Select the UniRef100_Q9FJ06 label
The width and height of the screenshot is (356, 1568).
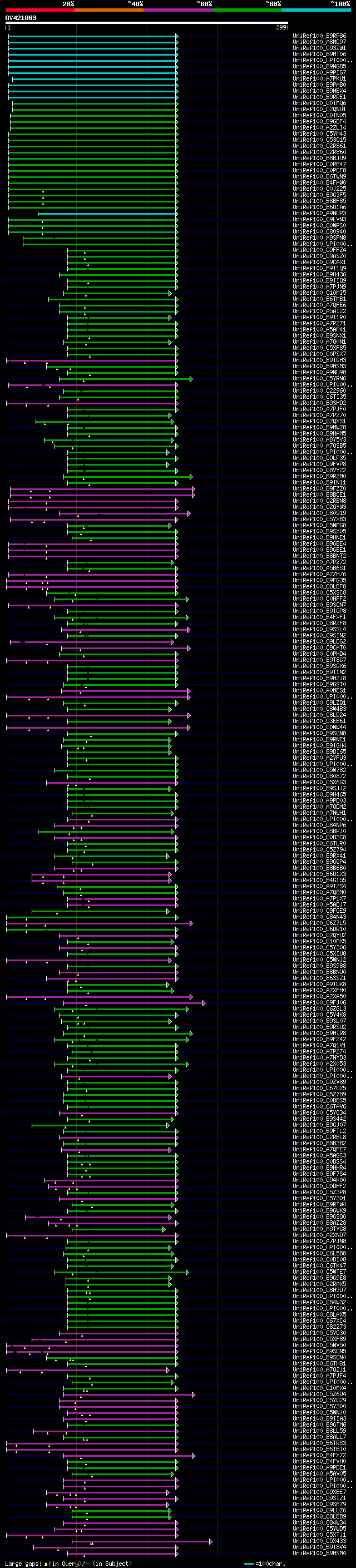click(319, 1002)
